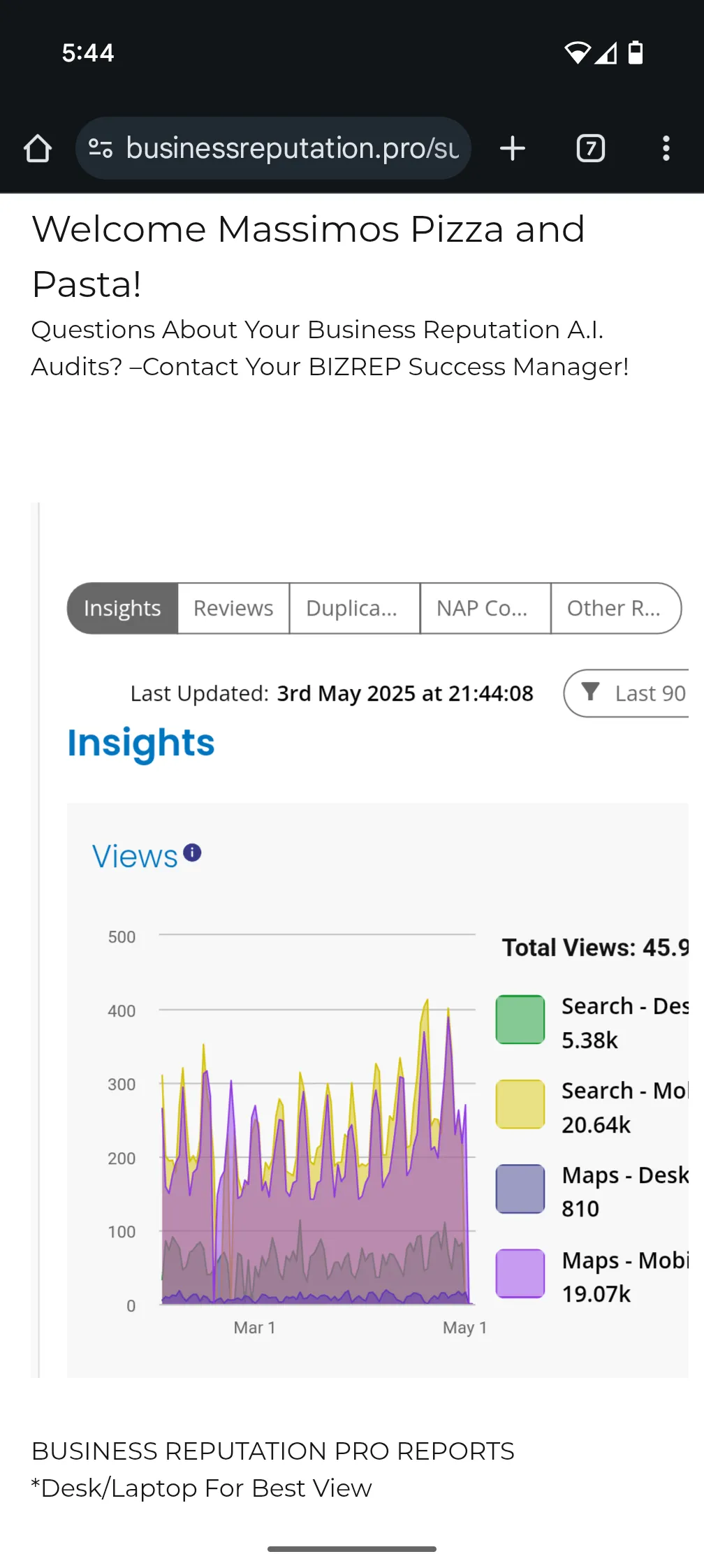Screen dimensions: 704x1568
Task: Tap the Views chart title
Action: pyautogui.click(x=135, y=857)
